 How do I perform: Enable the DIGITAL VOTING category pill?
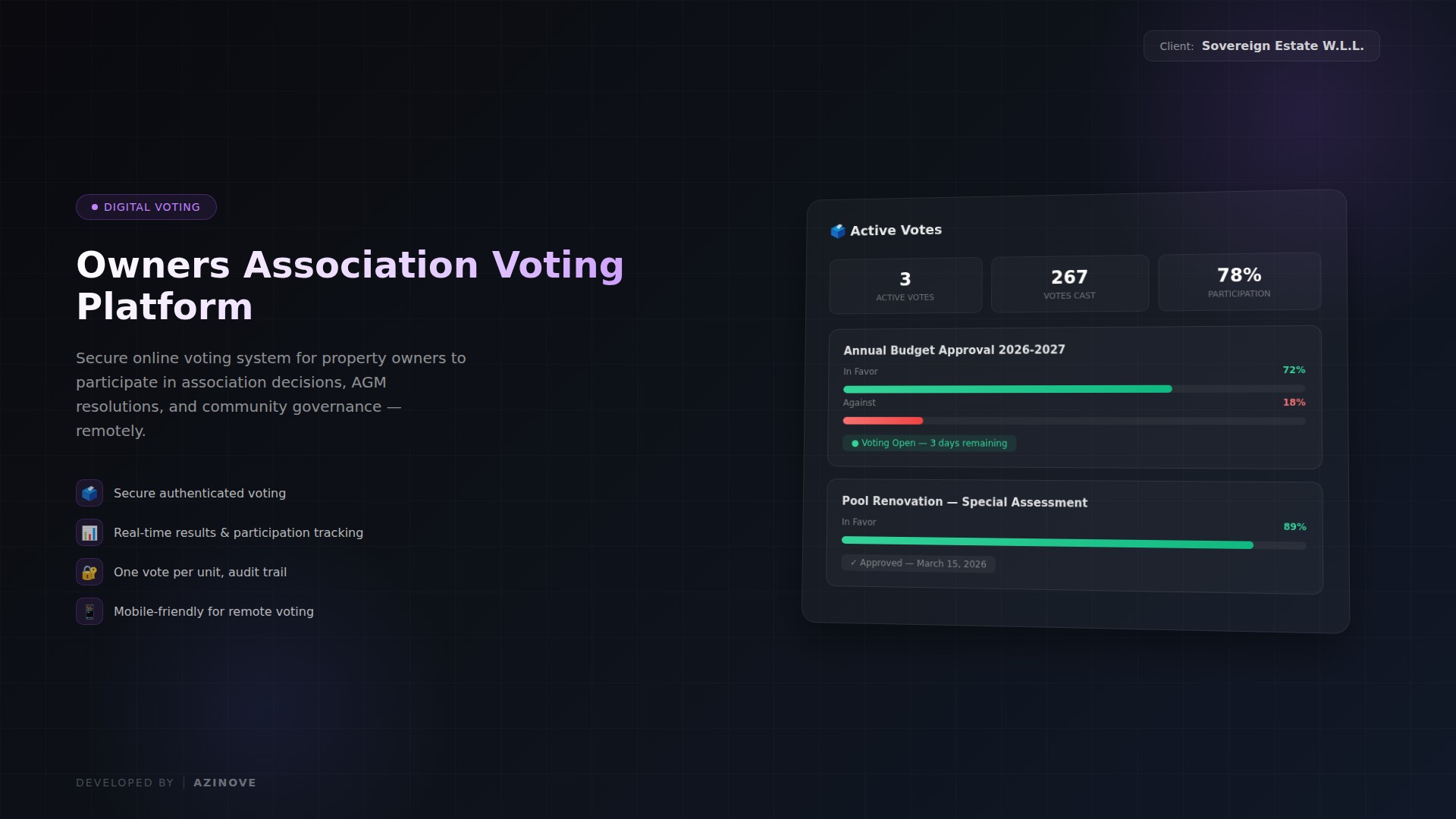146,206
